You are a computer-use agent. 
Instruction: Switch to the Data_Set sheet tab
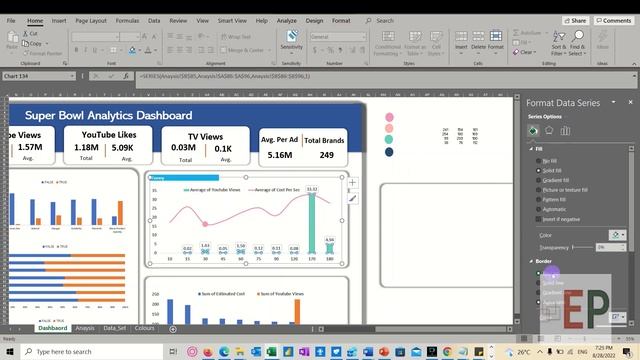(115, 328)
